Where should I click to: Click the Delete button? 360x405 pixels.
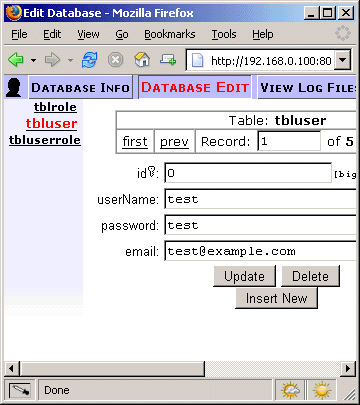point(310,276)
